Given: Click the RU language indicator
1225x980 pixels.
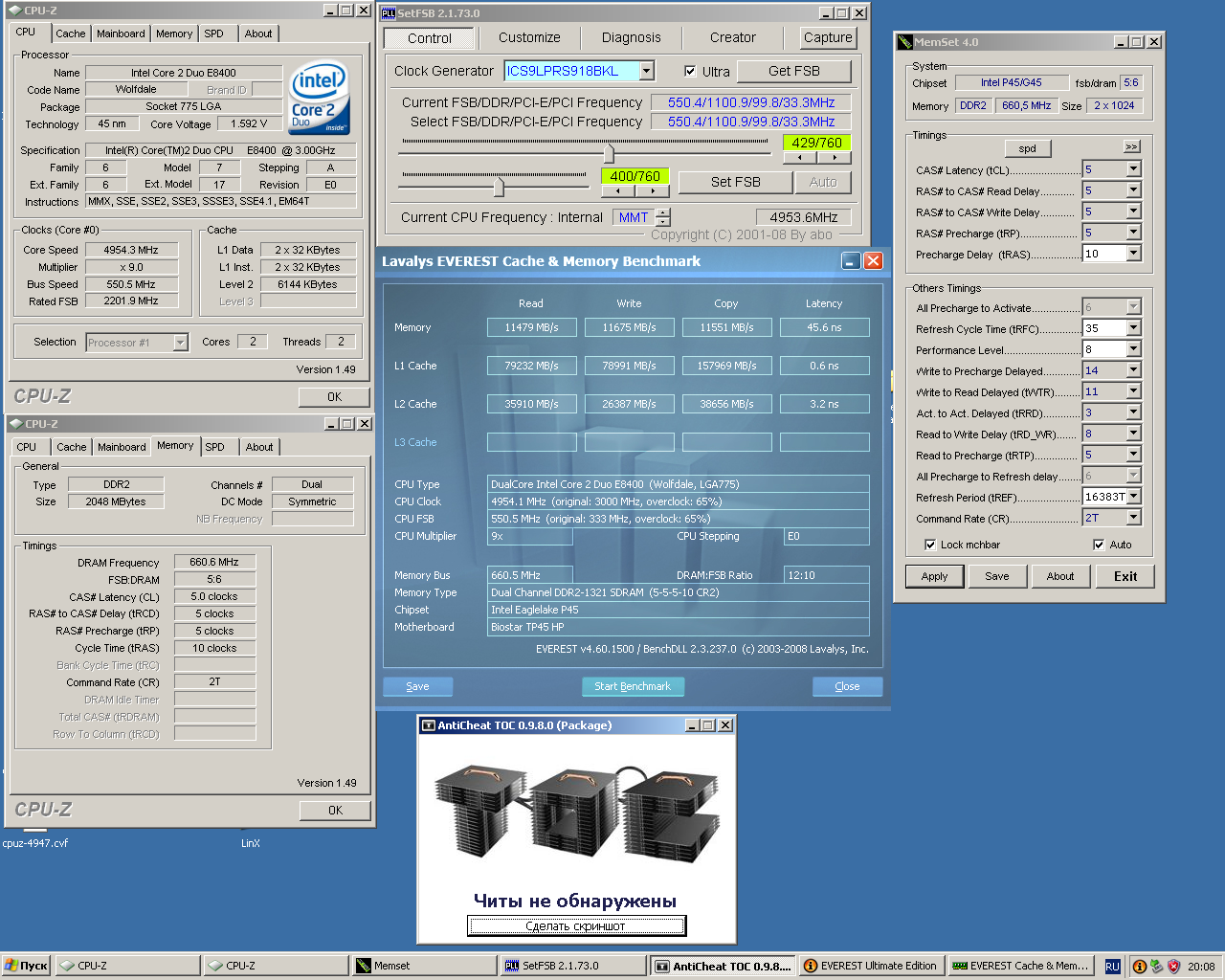Looking at the screenshot, I should point(1112,967).
